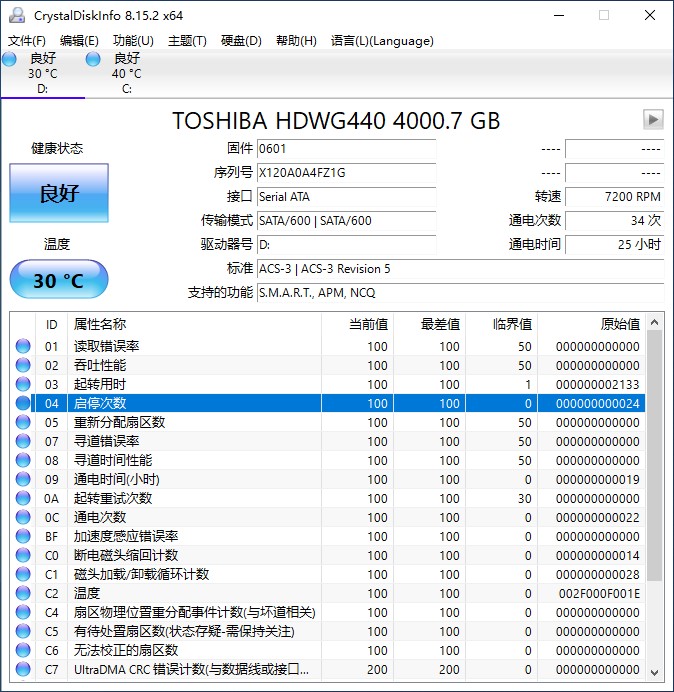Click the 30 °C temperature button

59,280
